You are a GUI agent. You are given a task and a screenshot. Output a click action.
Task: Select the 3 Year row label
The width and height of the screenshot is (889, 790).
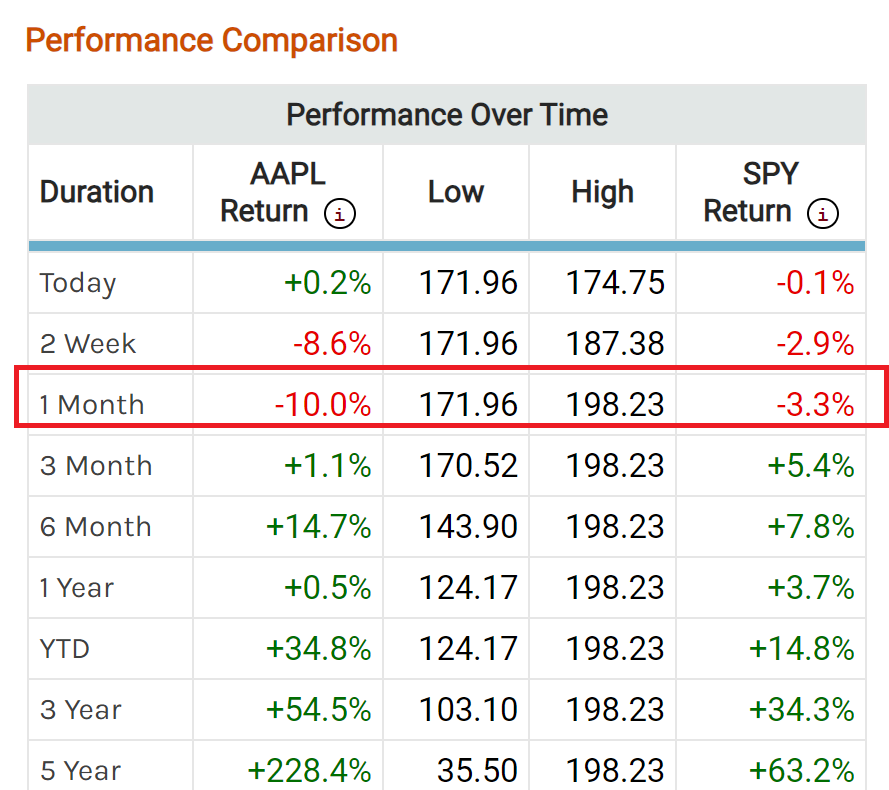click(x=81, y=709)
